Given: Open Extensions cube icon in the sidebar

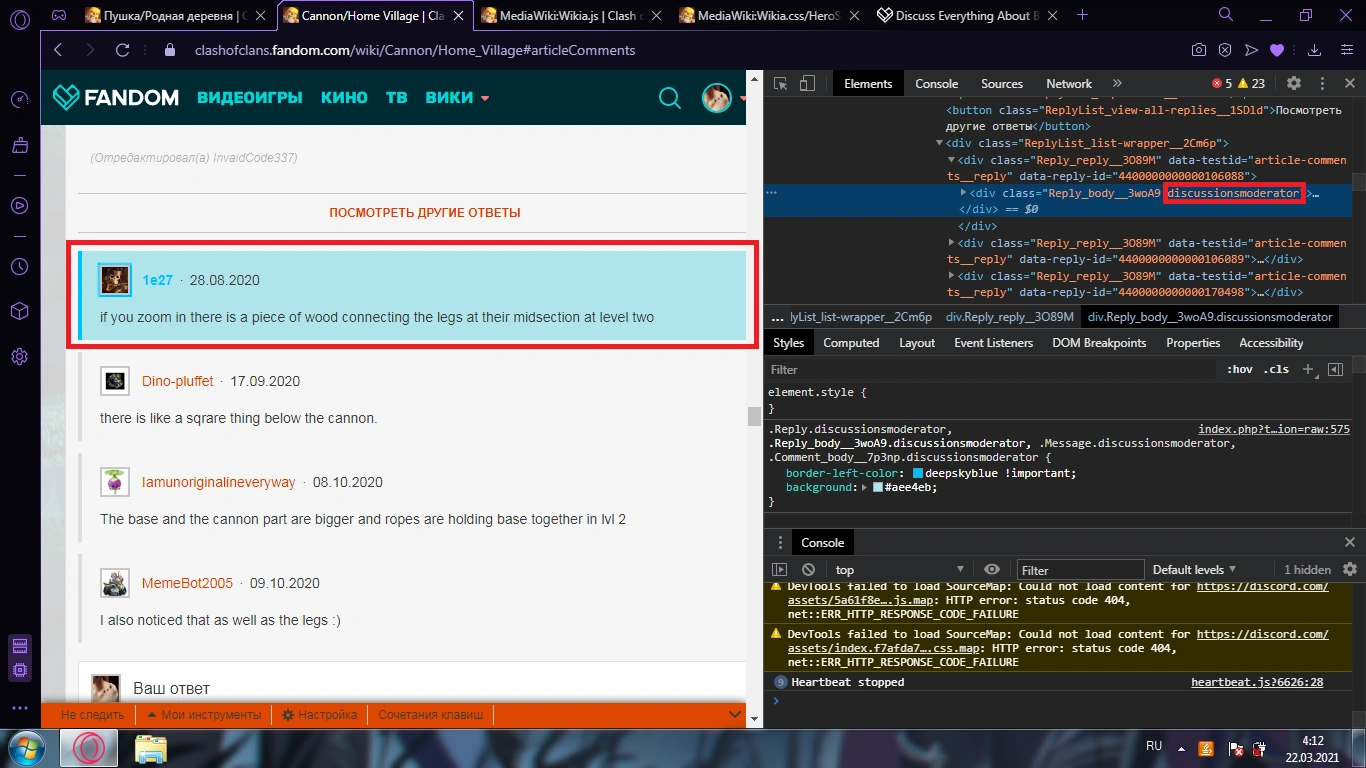Looking at the screenshot, I should point(19,311).
